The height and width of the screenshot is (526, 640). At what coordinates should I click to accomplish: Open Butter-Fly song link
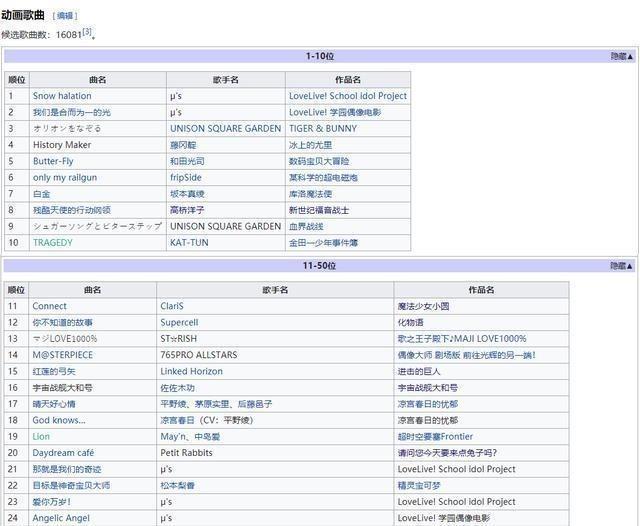[x=53, y=161]
